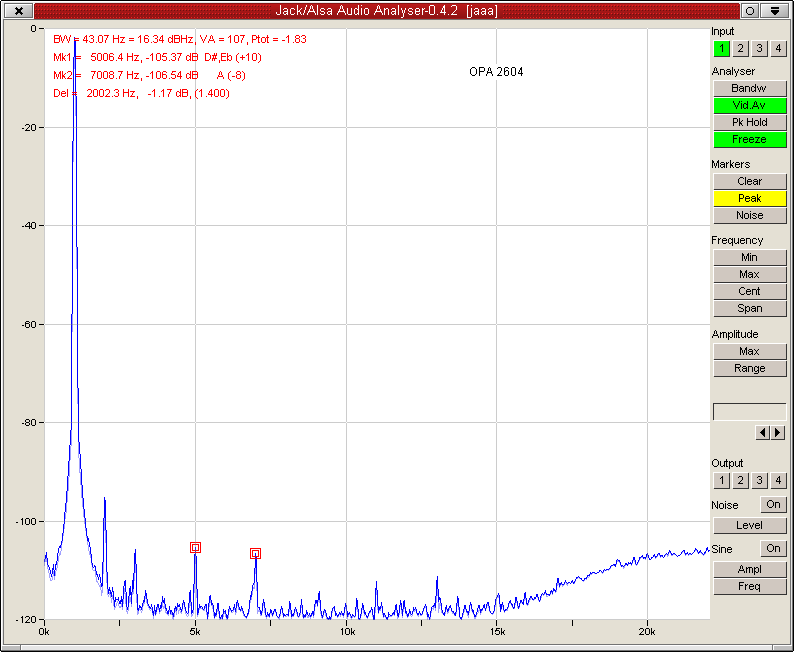Select Output channel 3
794x652 pixels.
[x=759, y=480]
